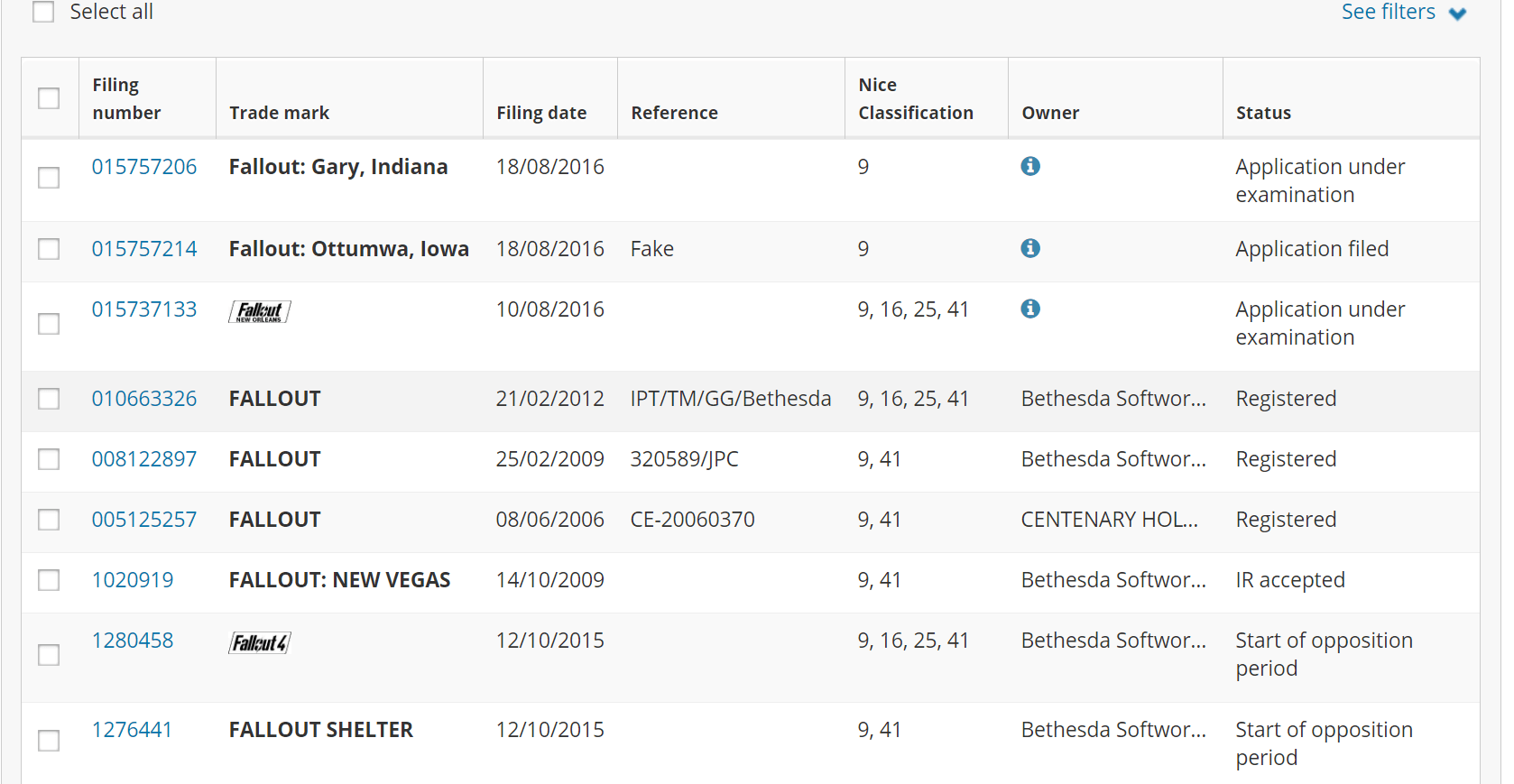Open filing number 1020919

pos(133,580)
